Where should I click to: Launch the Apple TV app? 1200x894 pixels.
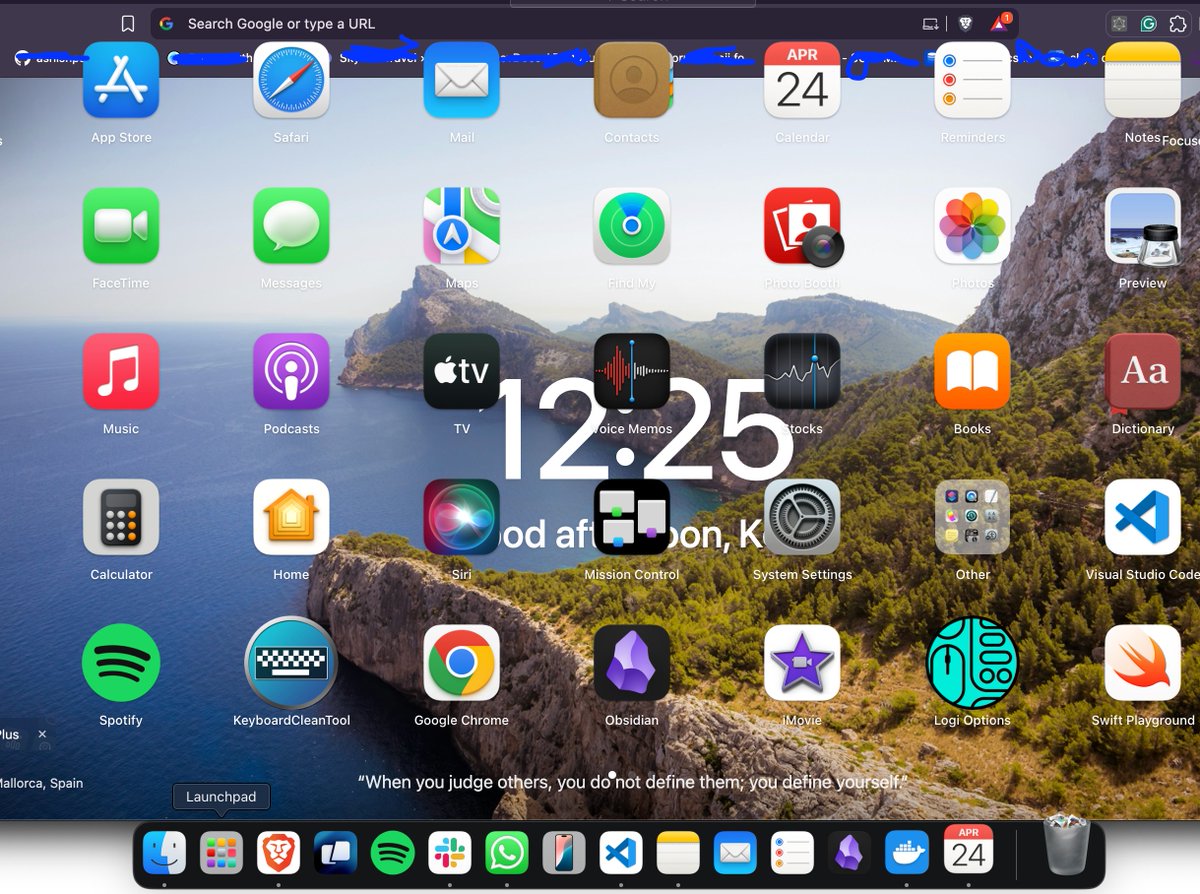point(461,371)
